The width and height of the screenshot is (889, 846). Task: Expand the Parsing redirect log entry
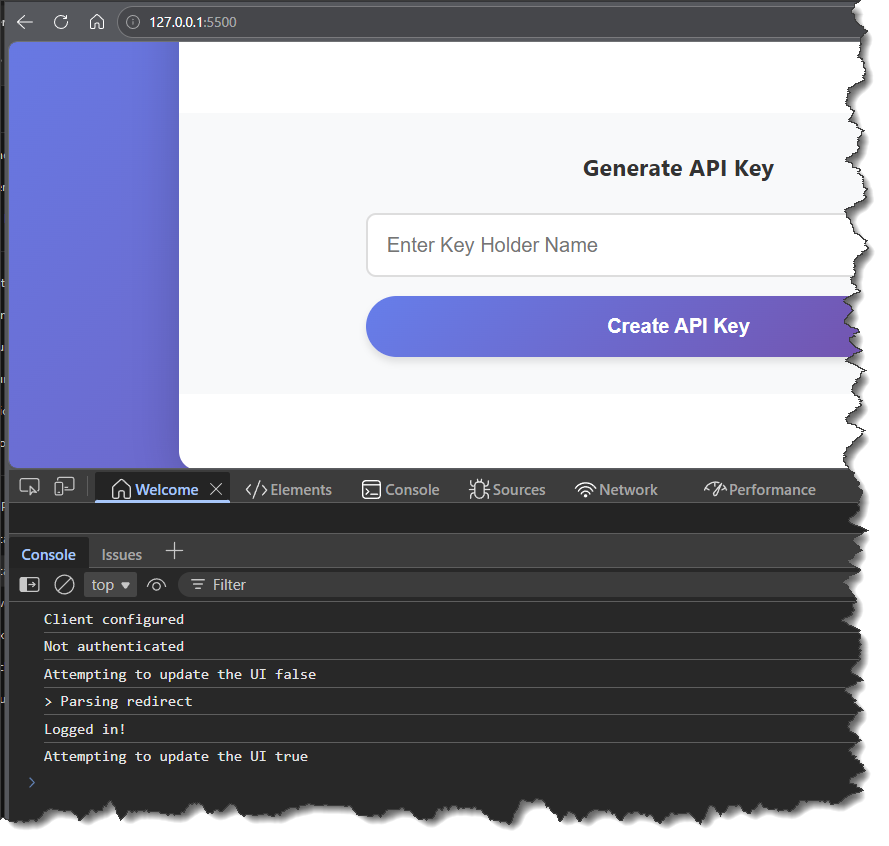click(x=49, y=702)
